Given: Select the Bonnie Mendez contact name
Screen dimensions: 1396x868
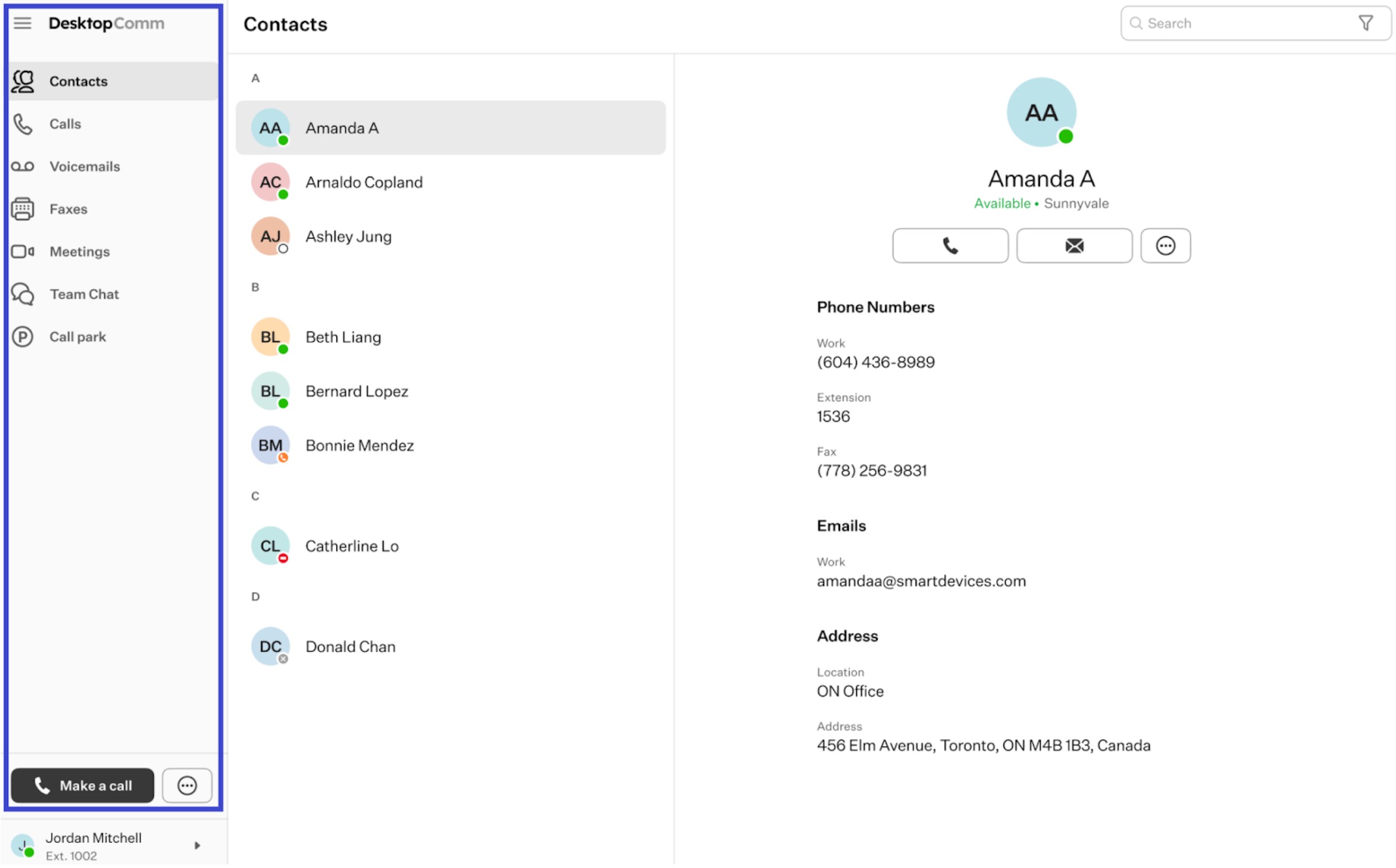Looking at the screenshot, I should click(360, 446).
